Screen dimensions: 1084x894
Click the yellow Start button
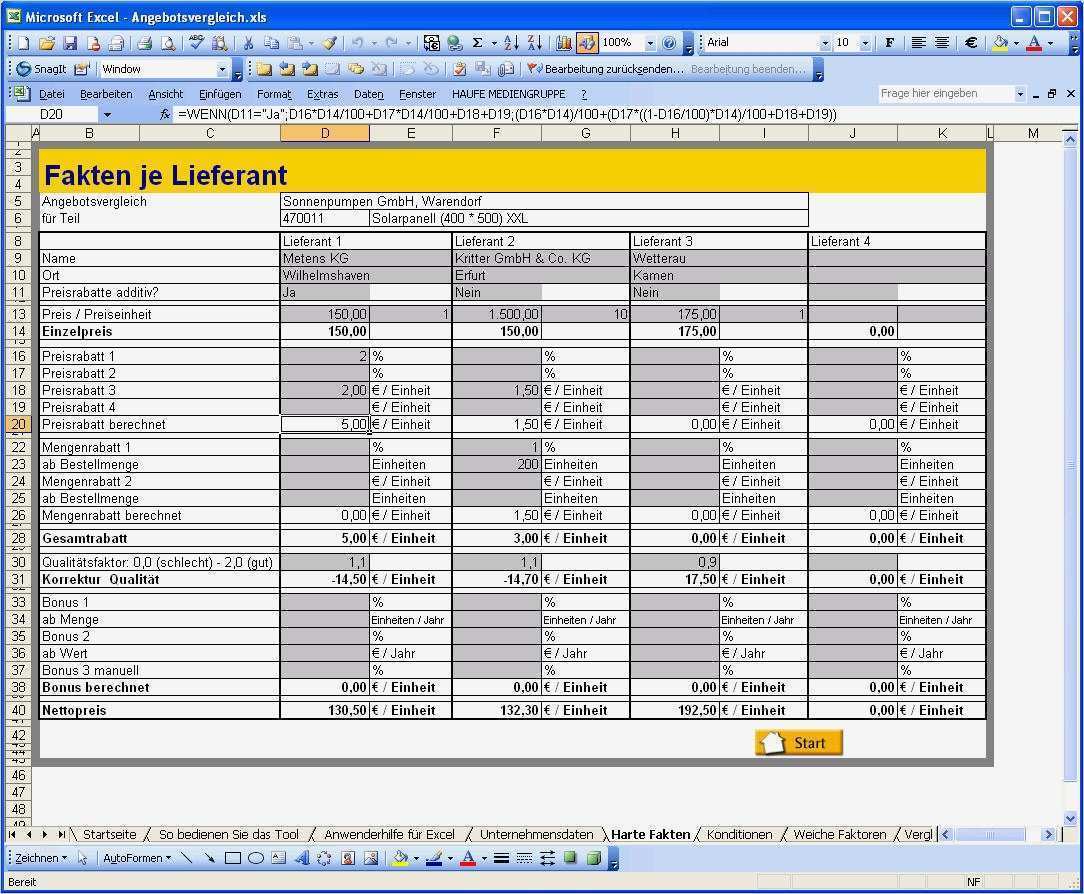798,743
